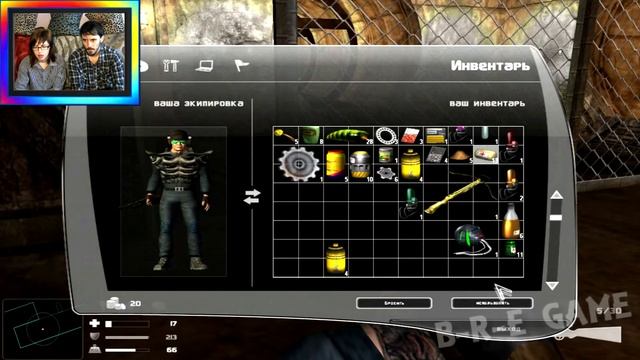Select the orange liquid bottle with count 6
The image size is (640, 360).
pos(511,220)
